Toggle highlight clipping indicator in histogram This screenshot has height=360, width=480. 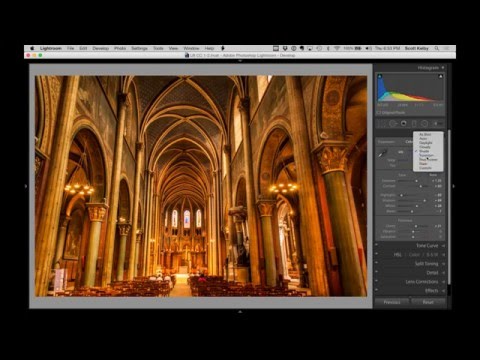(440, 76)
